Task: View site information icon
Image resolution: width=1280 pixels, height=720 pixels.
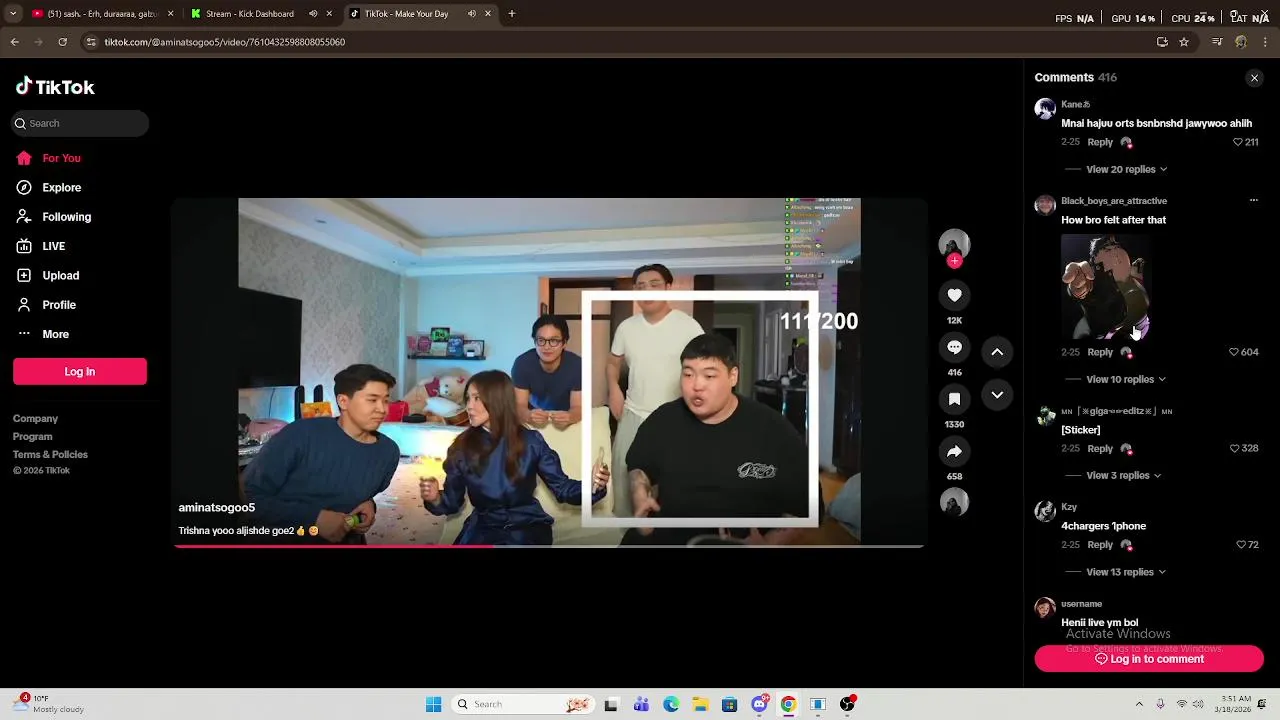Action: pos(91,42)
